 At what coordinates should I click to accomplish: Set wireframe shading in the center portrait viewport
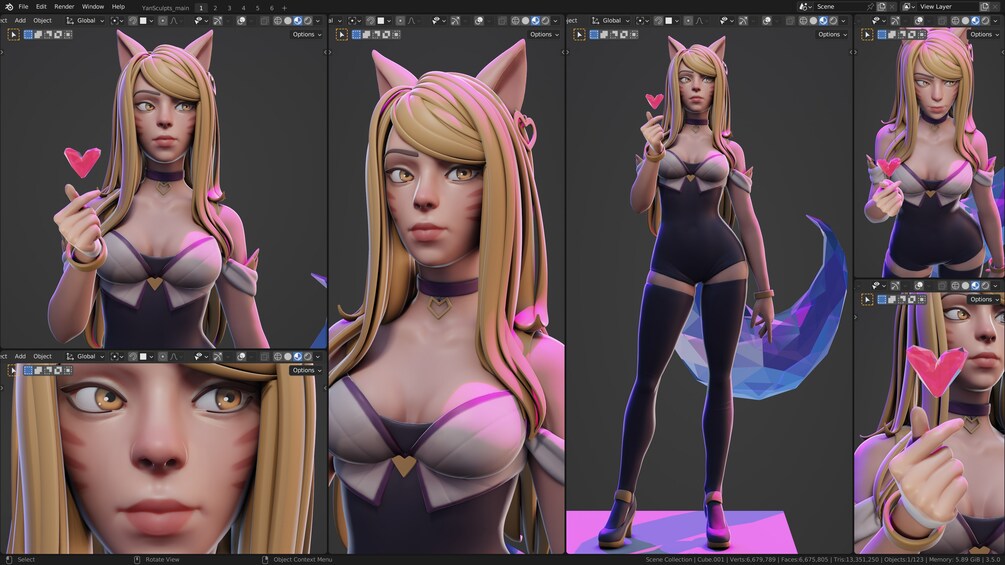pos(515,20)
